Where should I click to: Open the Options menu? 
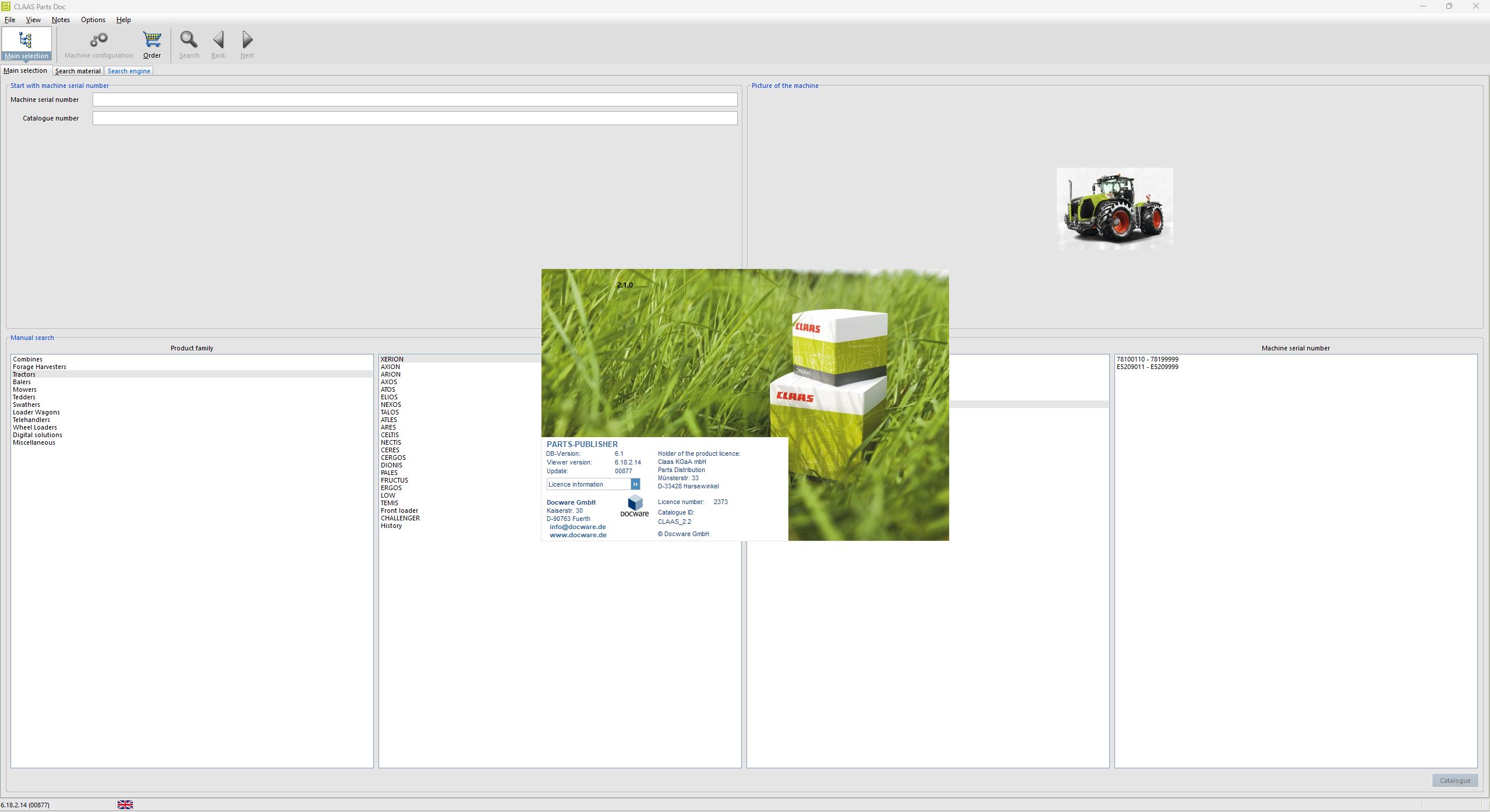pos(93,20)
